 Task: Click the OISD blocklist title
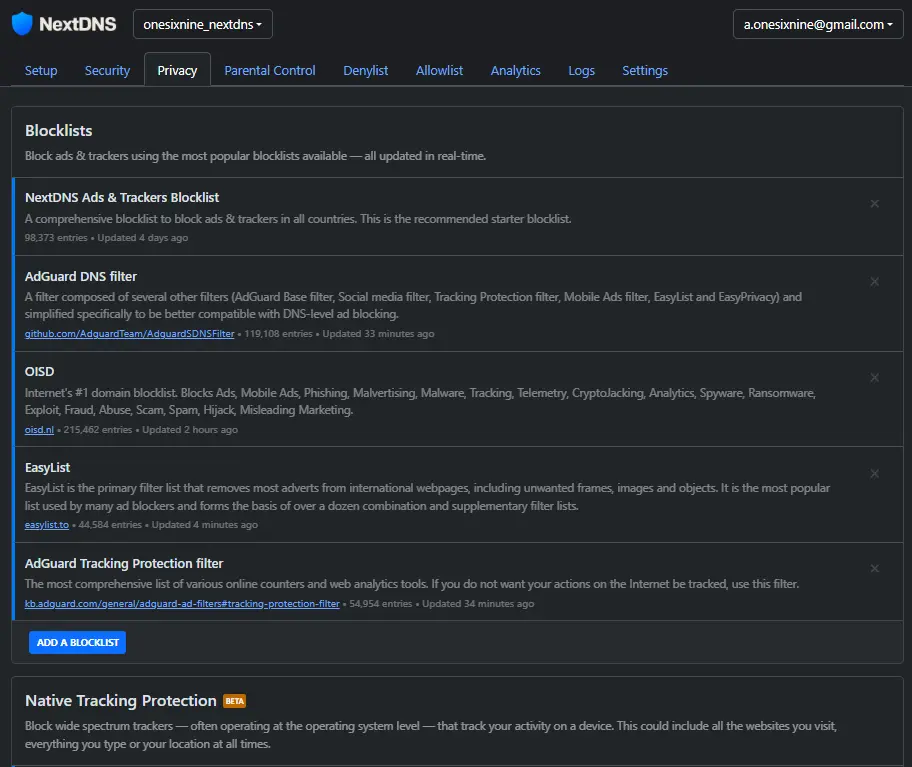(40, 372)
